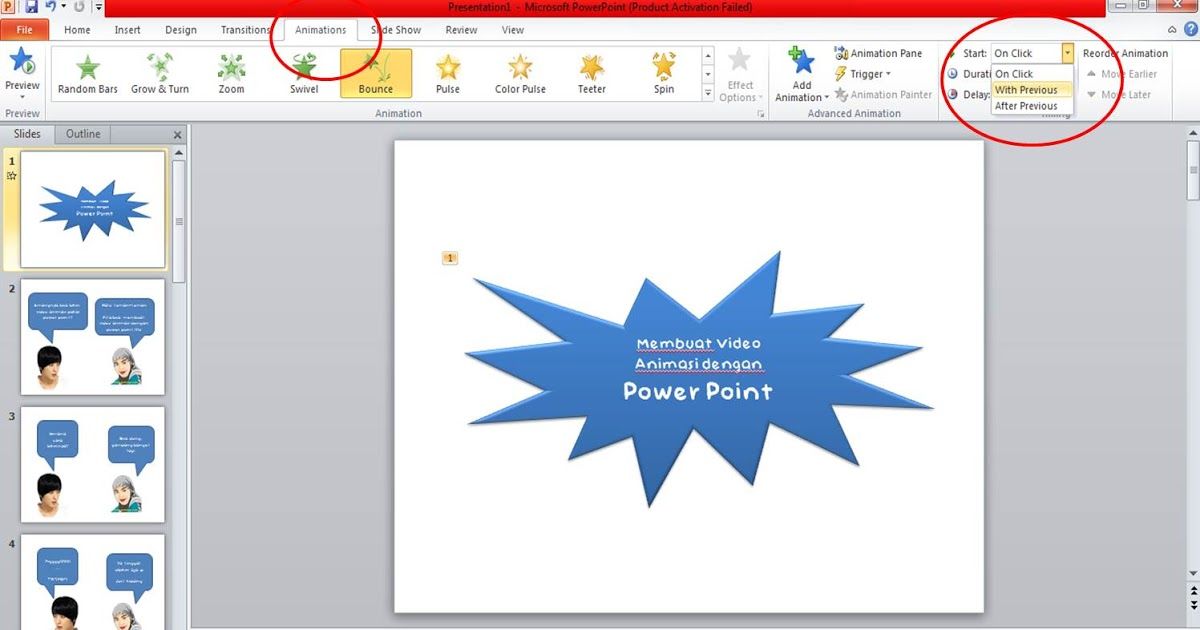Apply the Swivel animation
This screenshot has height=630, width=1200.
304,73
